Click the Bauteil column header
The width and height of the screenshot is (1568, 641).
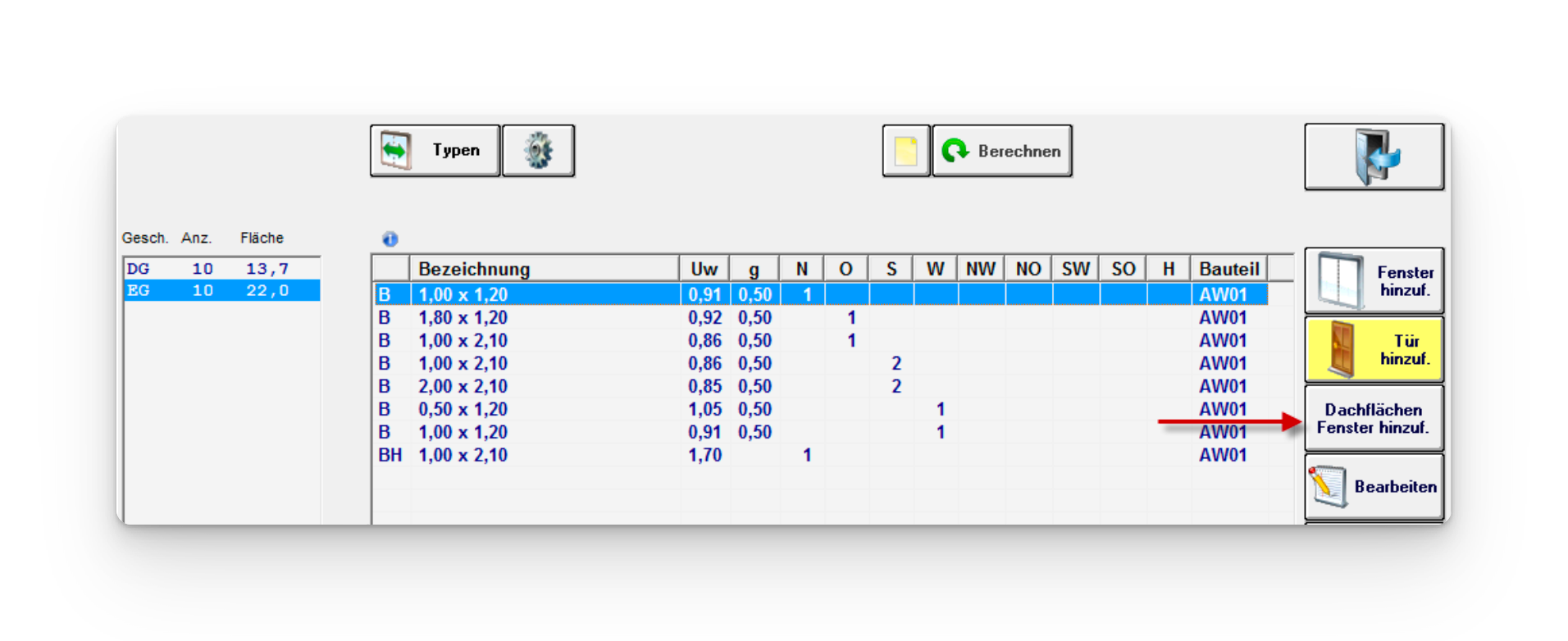(x=1228, y=269)
